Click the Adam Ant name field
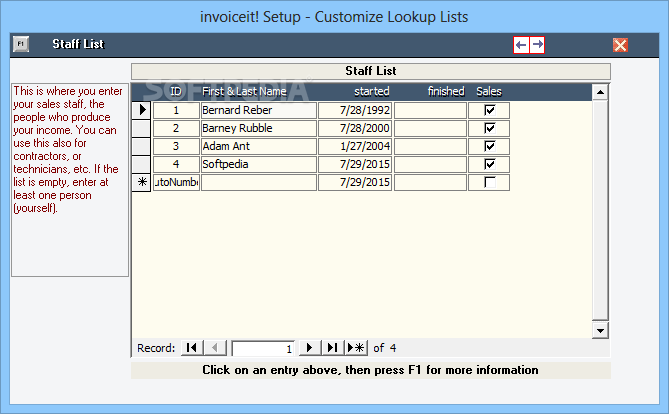The width and height of the screenshot is (669, 414). click(x=259, y=146)
